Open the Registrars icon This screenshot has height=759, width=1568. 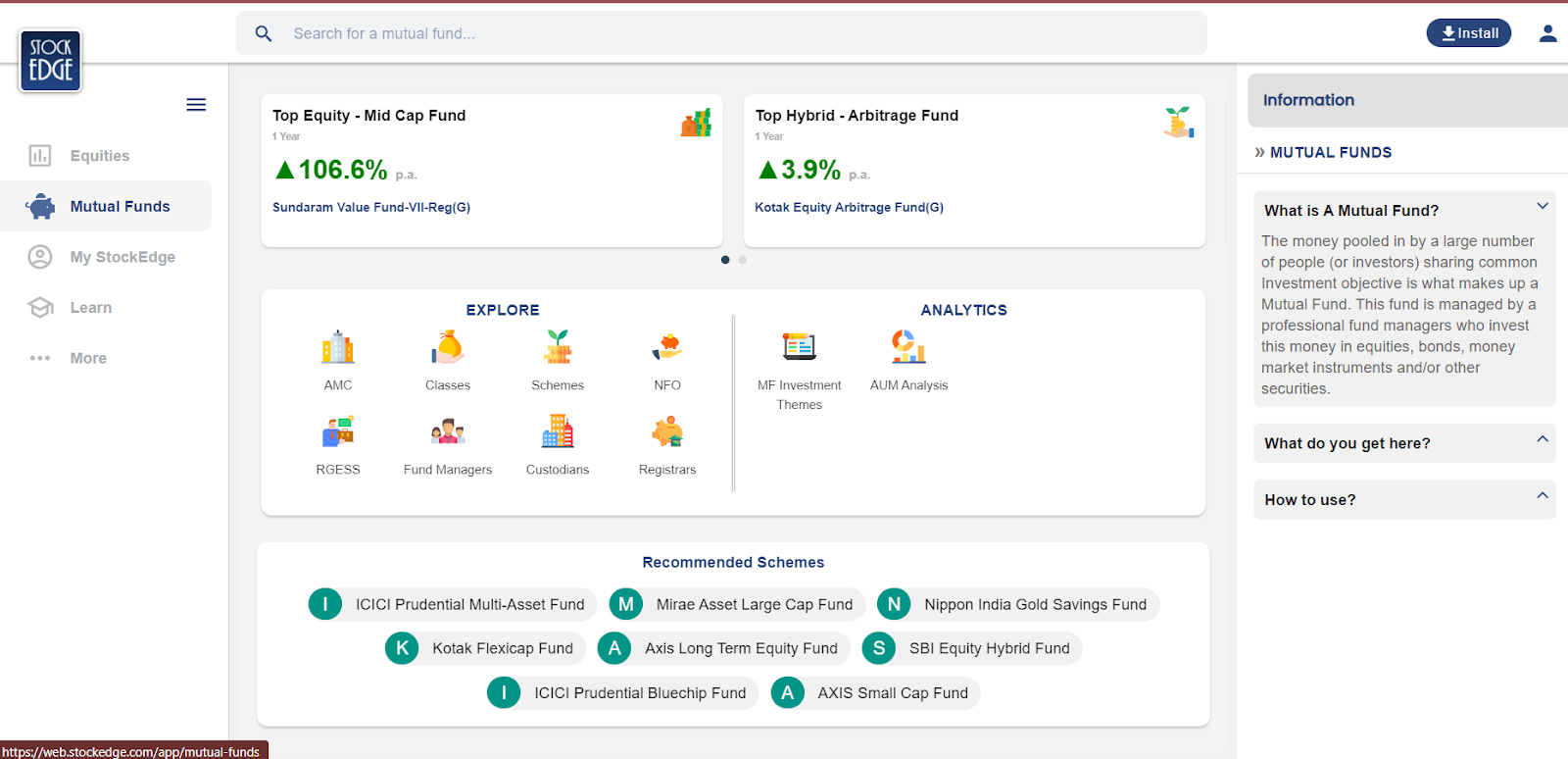click(667, 431)
